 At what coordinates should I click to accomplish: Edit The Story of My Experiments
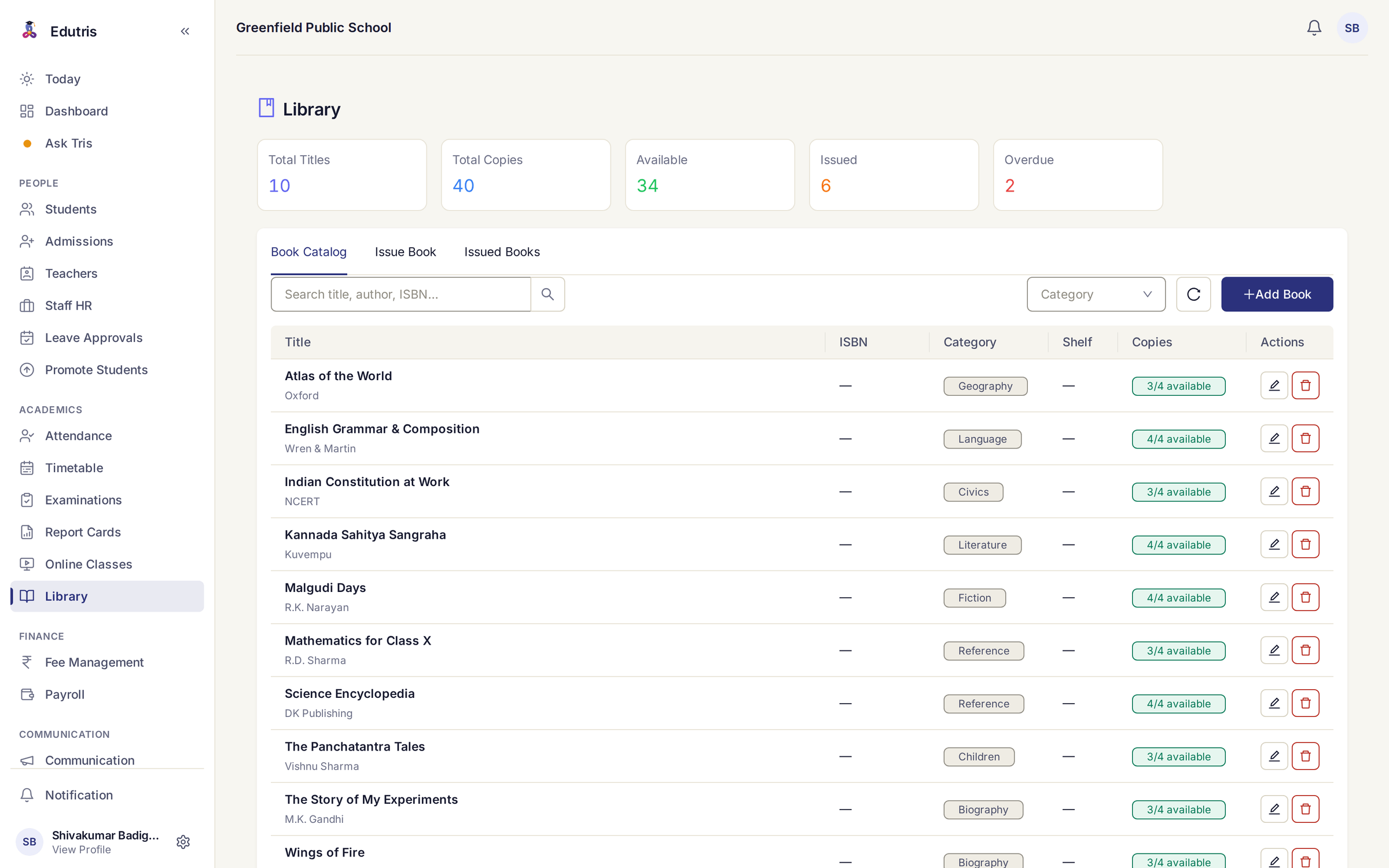pos(1274,809)
